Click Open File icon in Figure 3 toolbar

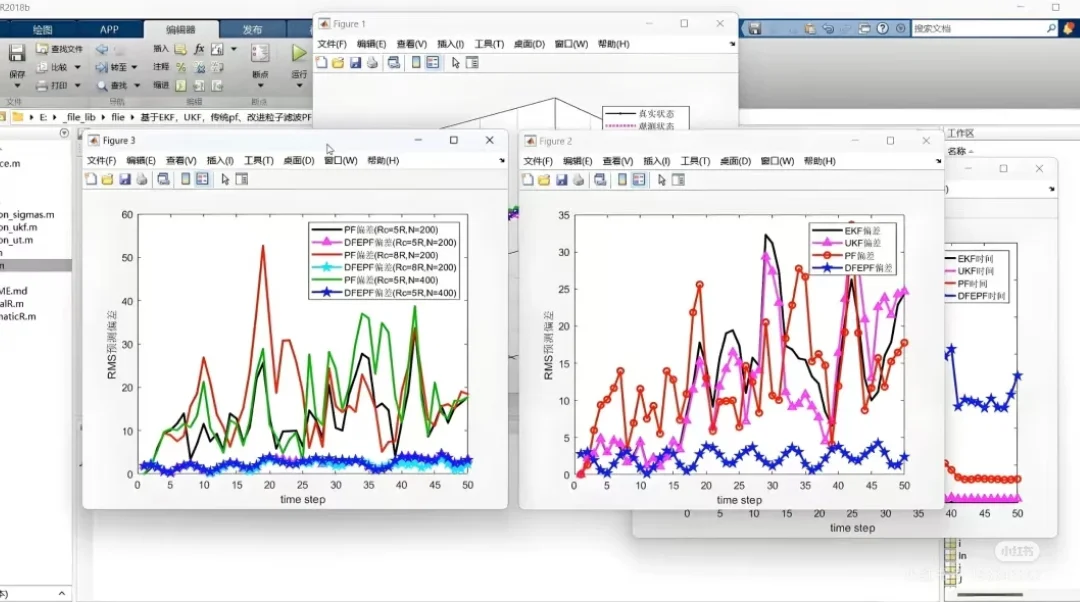(x=107, y=179)
